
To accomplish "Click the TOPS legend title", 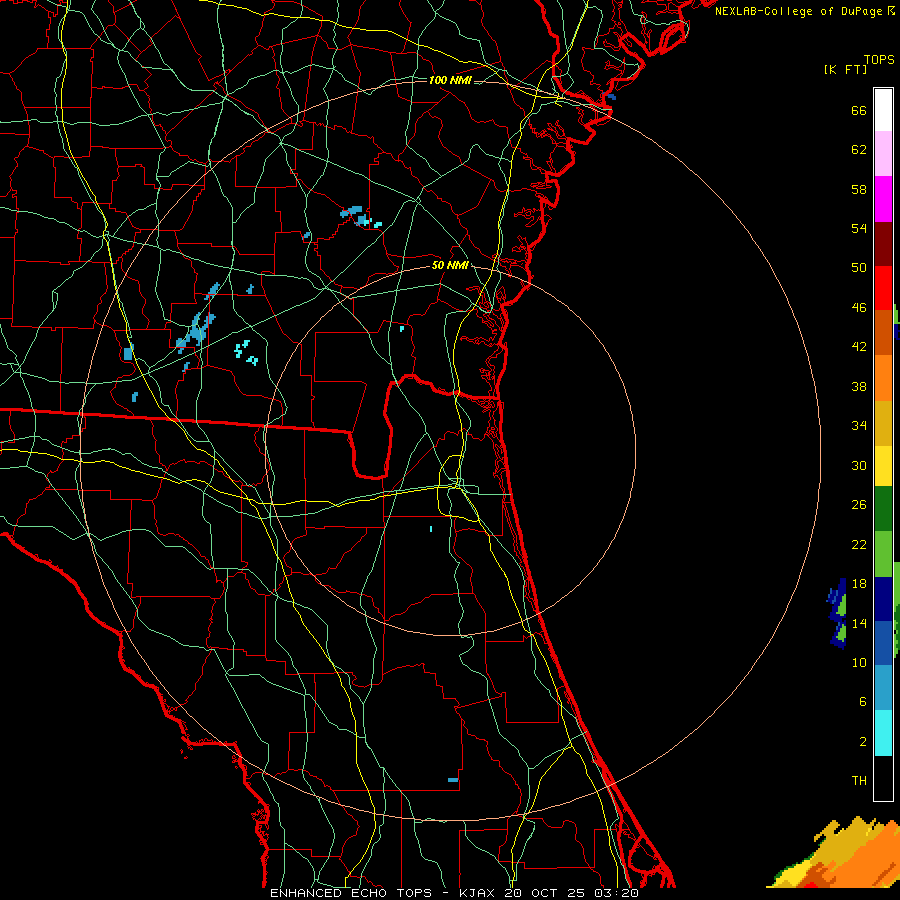I will [879, 60].
